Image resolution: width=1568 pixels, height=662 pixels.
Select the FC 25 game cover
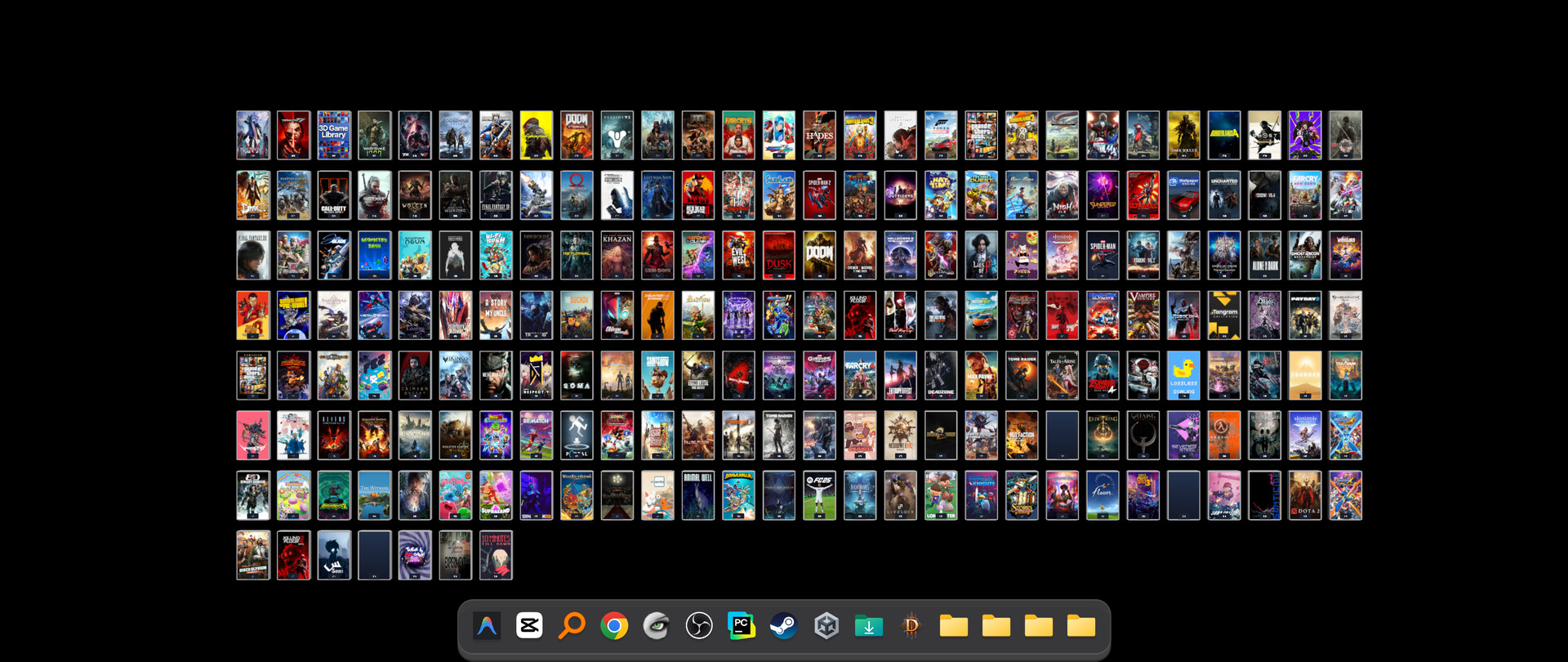pos(819,495)
